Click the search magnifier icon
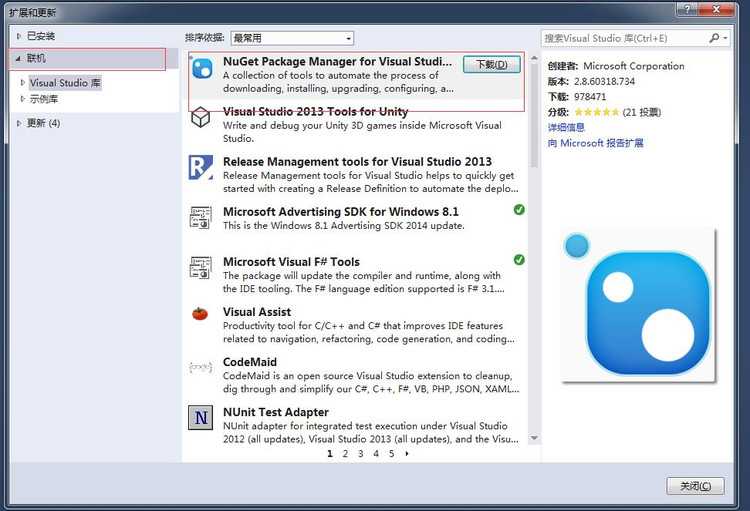The image size is (750, 511). 714,38
